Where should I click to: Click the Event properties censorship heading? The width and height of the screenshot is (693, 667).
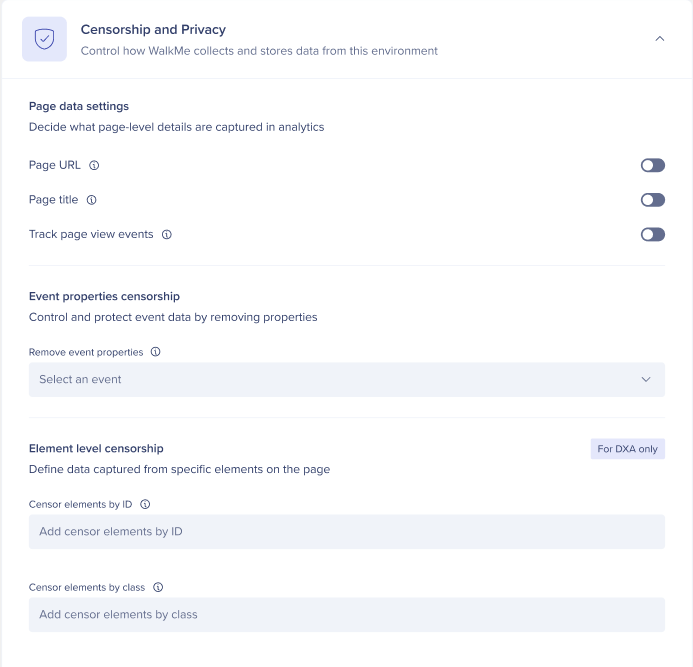point(104,296)
